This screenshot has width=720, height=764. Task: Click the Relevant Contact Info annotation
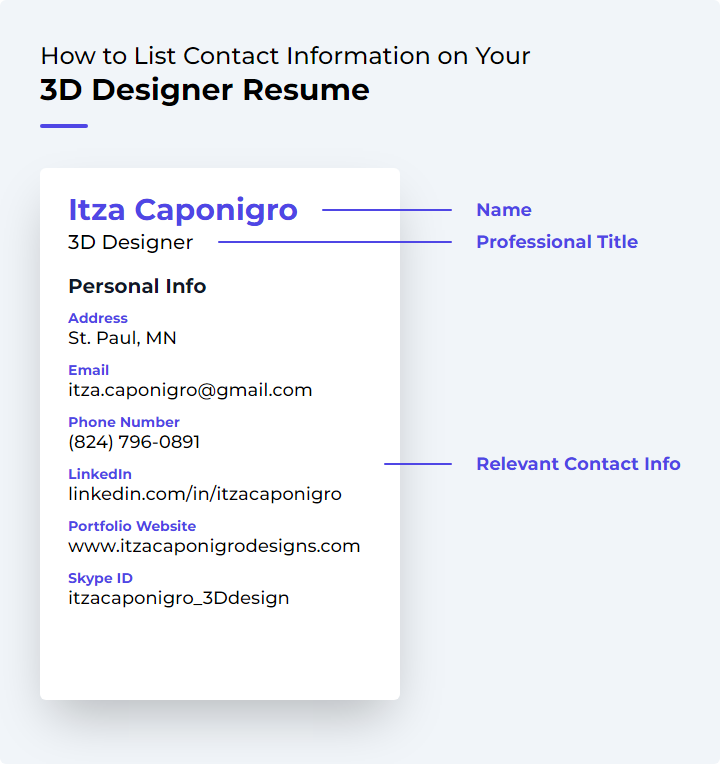coord(578,464)
